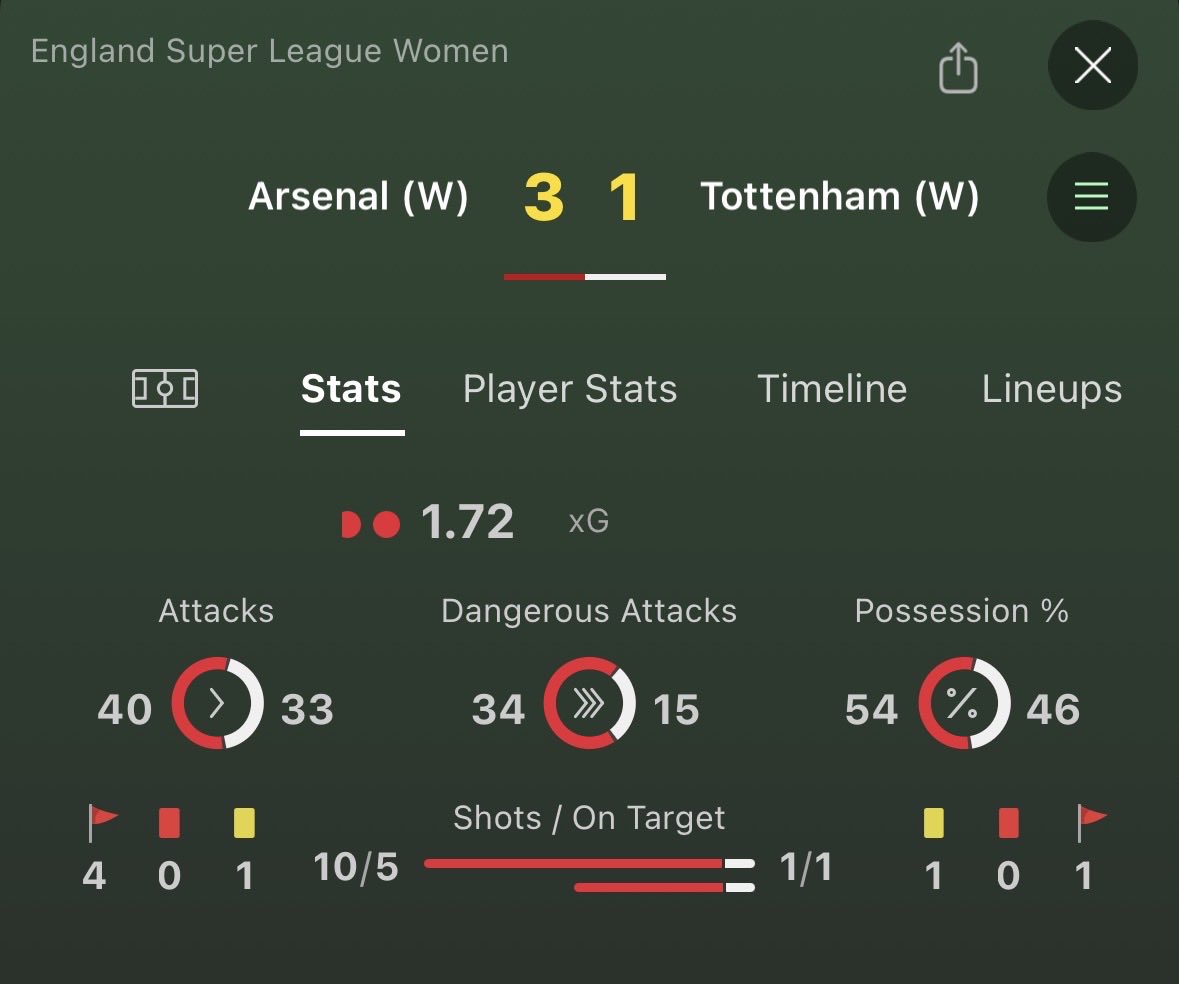Tap Arsenal's corner flag icon
The image size is (1179, 984).
[x=101, y=822]
